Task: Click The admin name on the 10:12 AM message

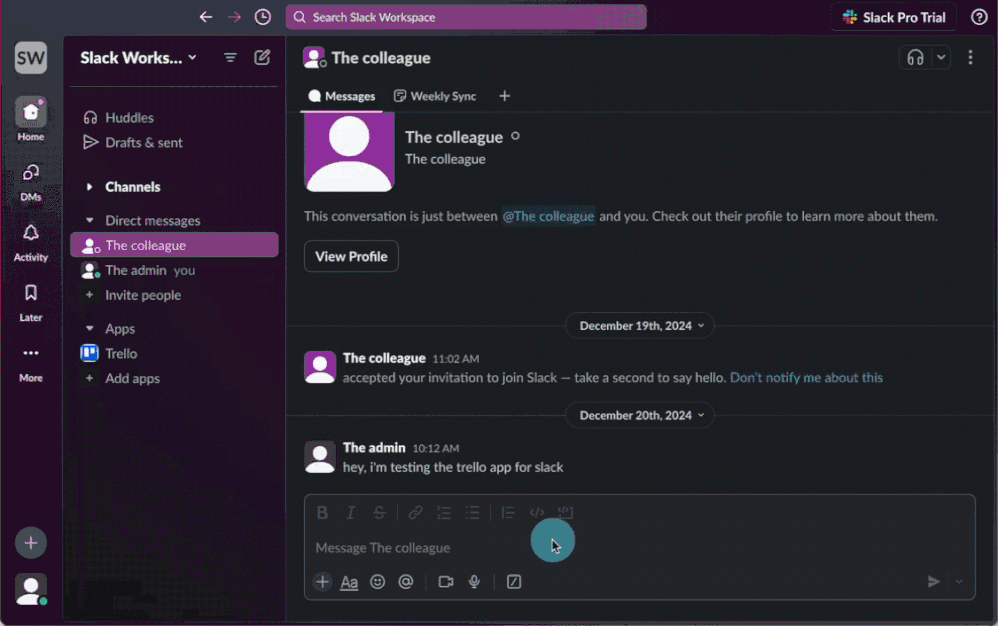Action: click(374, 448)
